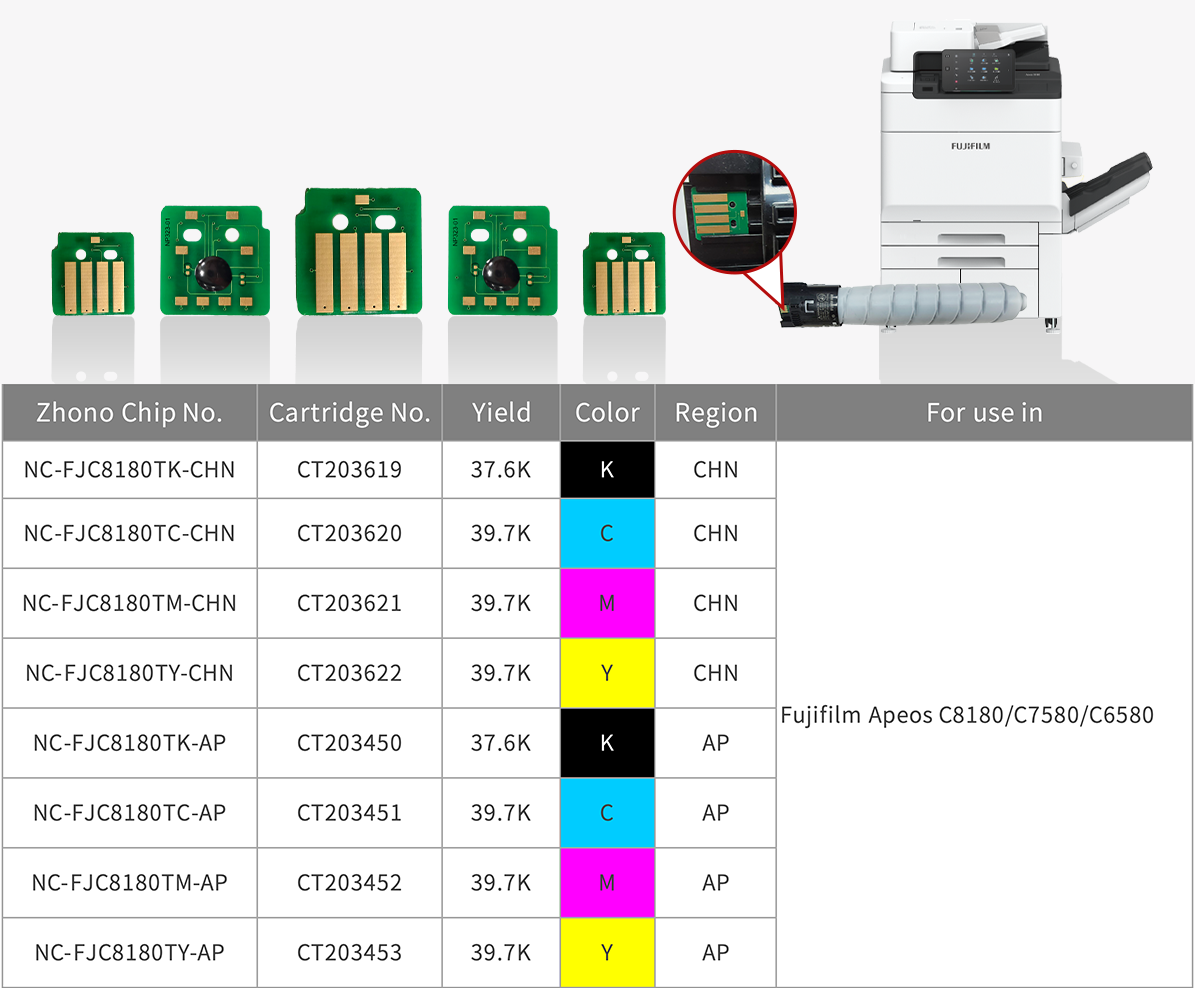
Task: Click the Yield column header
Action: [501, 412]
